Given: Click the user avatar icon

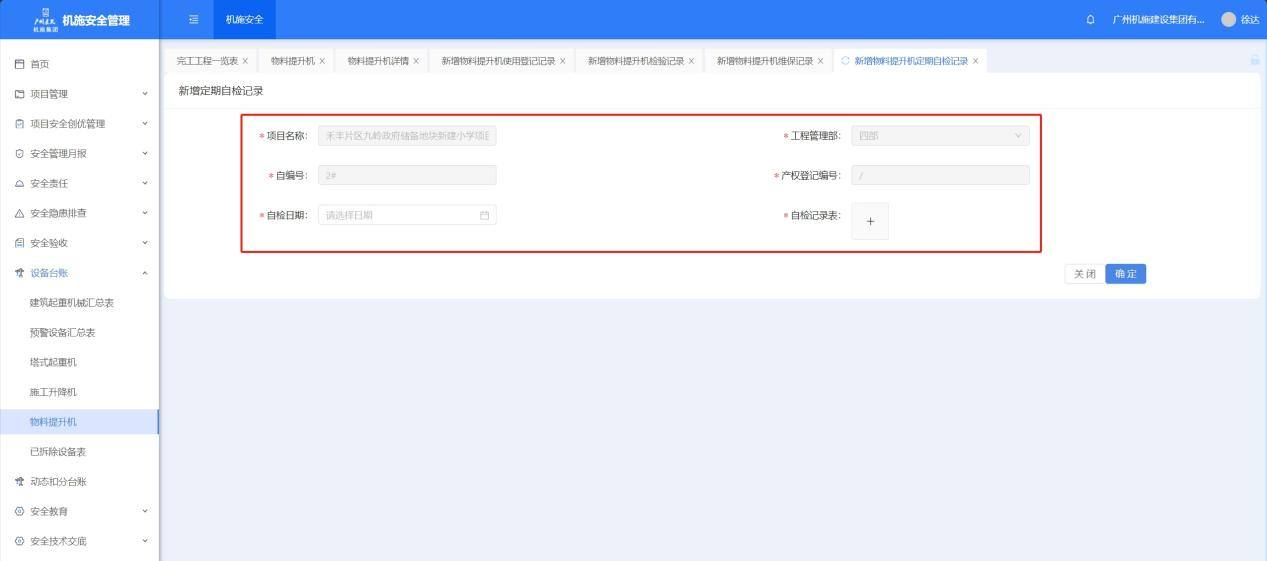Looking at the screenshot, I should tap(1228, 20).
